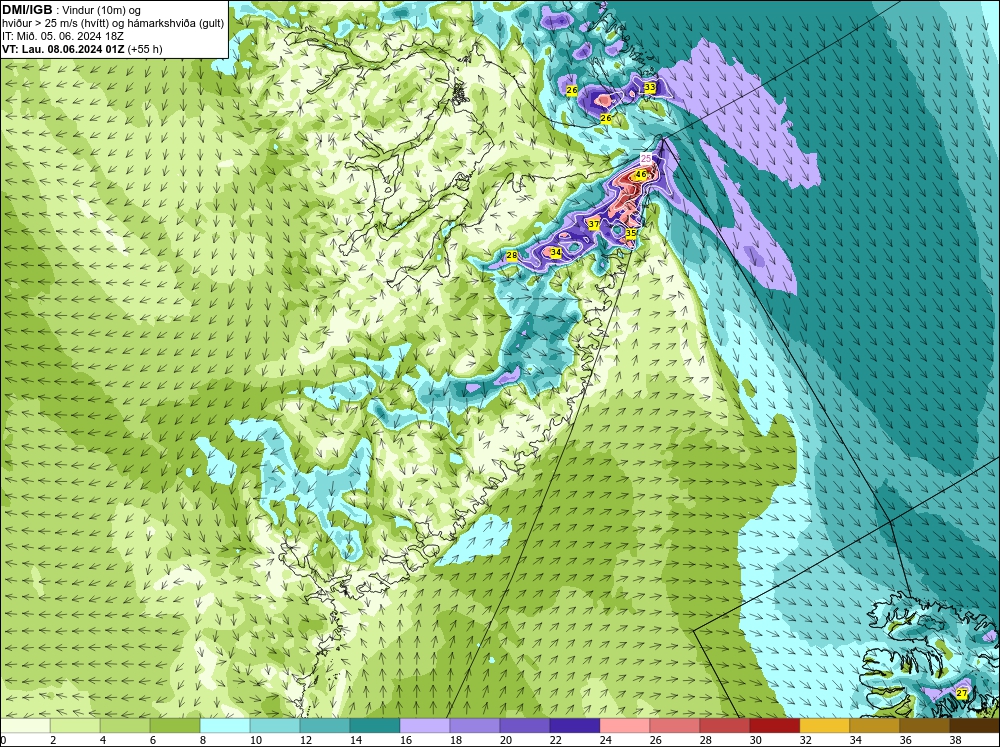Pick the darker green swatch between 6 and 8
This screenshot has width=1000, height=747.
click(175, 725)
